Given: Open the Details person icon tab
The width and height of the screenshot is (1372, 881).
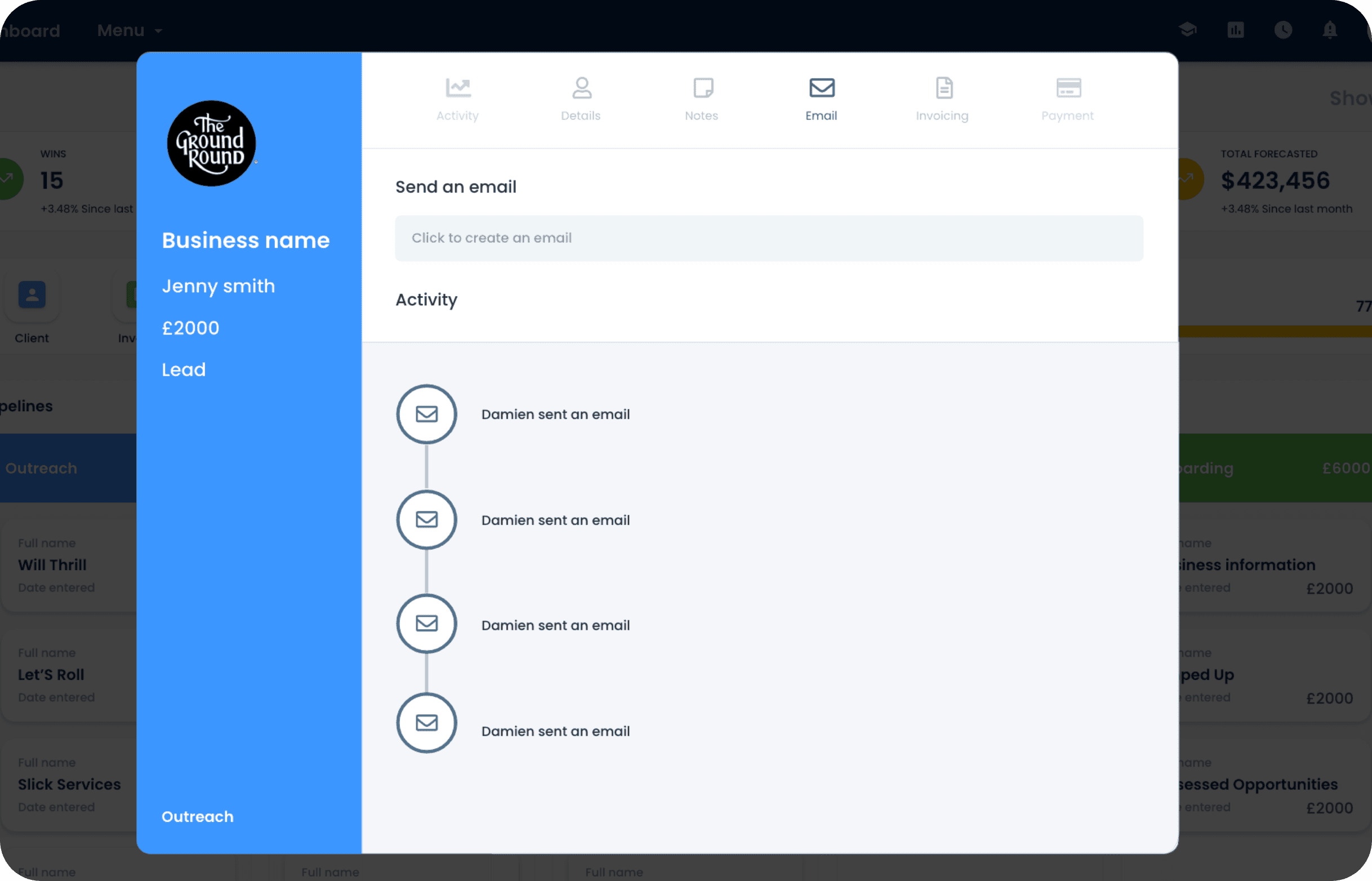Looking at the screenshot, I should tap(581, 88).
